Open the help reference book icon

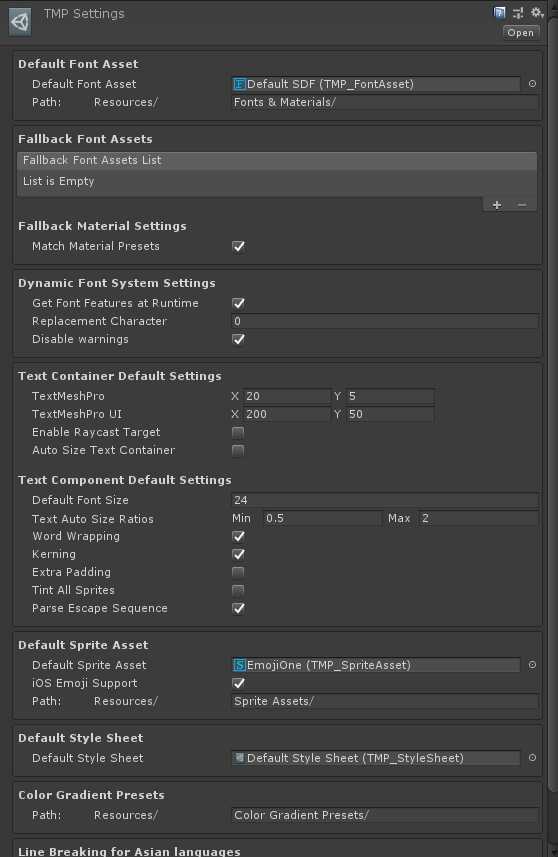[499, 13]
